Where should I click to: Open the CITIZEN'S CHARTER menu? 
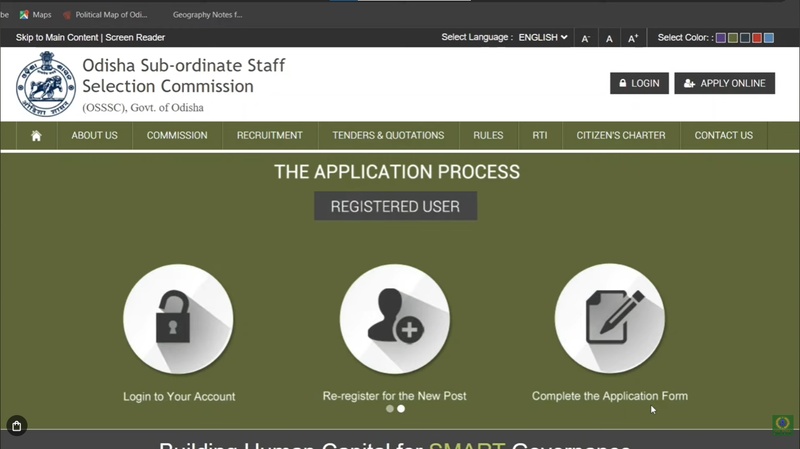pyautogui.click(x=621, y=135)
